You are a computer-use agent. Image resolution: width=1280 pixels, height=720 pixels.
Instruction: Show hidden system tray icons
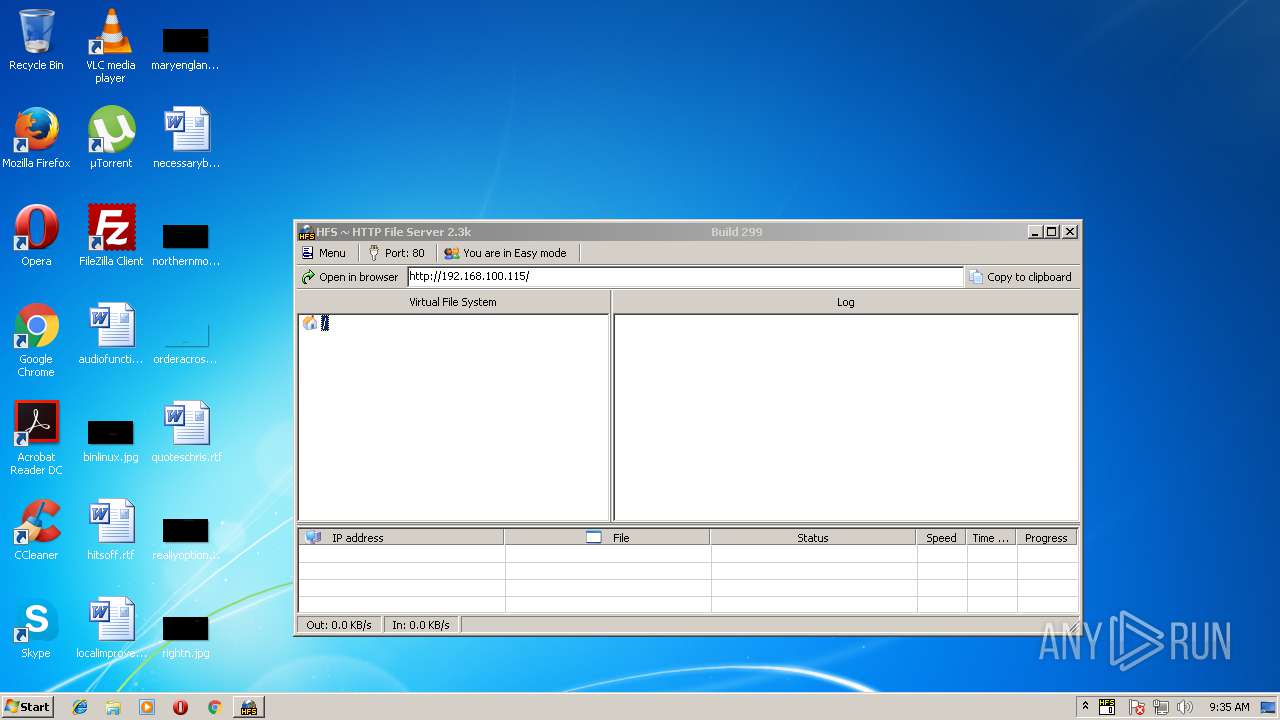pyautogui.click(x=1085, y=707)
